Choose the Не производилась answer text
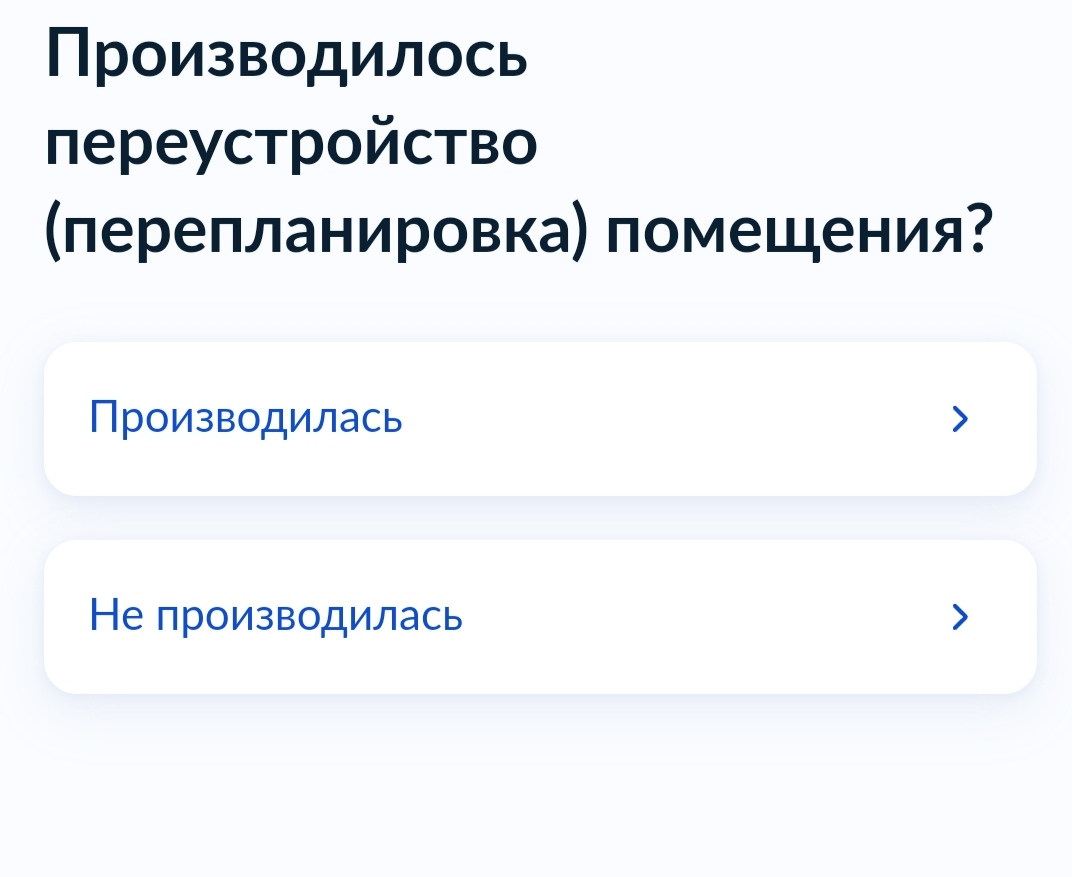 click(x=276, y=615)
